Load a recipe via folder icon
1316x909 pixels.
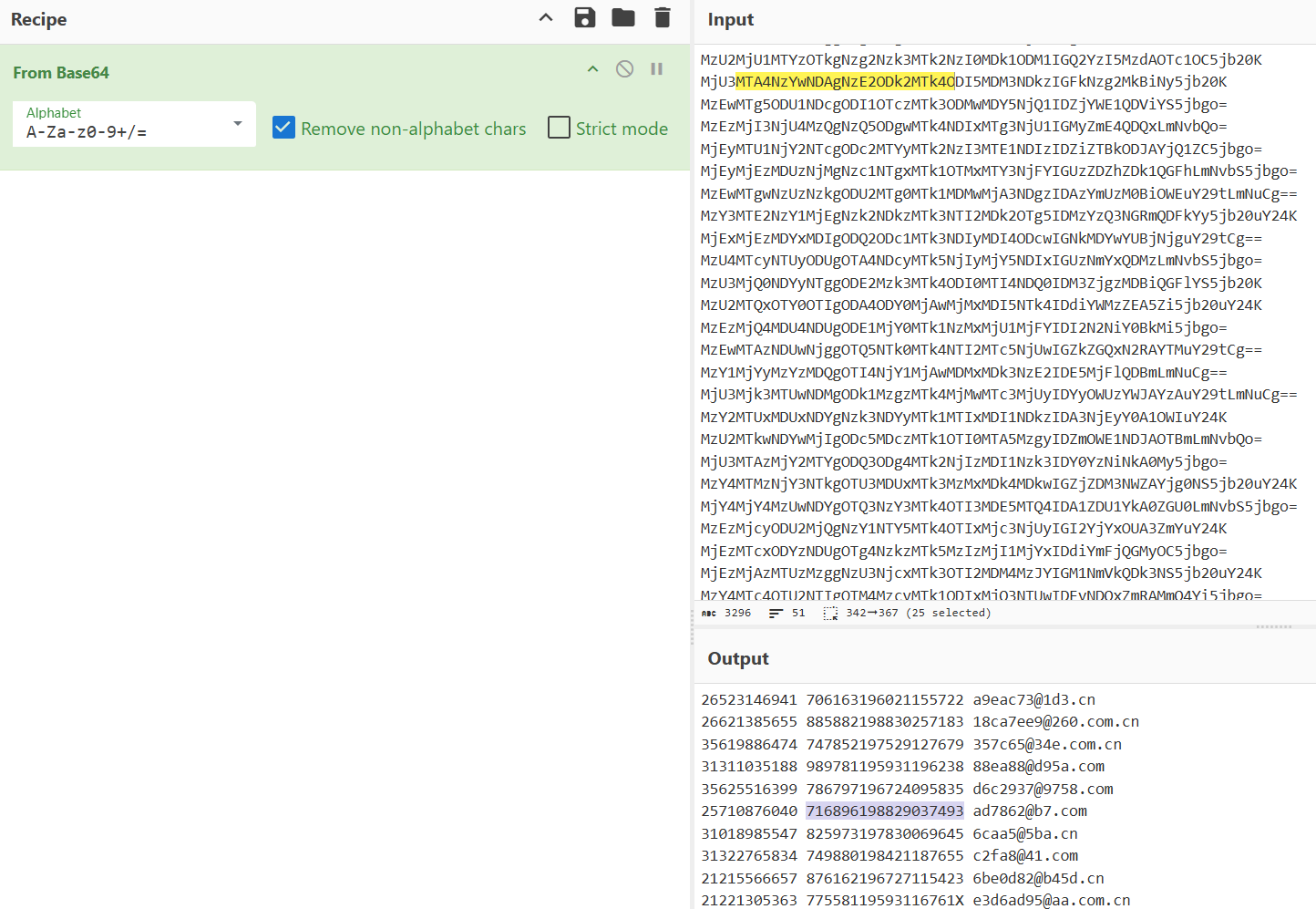coord(623,17)
